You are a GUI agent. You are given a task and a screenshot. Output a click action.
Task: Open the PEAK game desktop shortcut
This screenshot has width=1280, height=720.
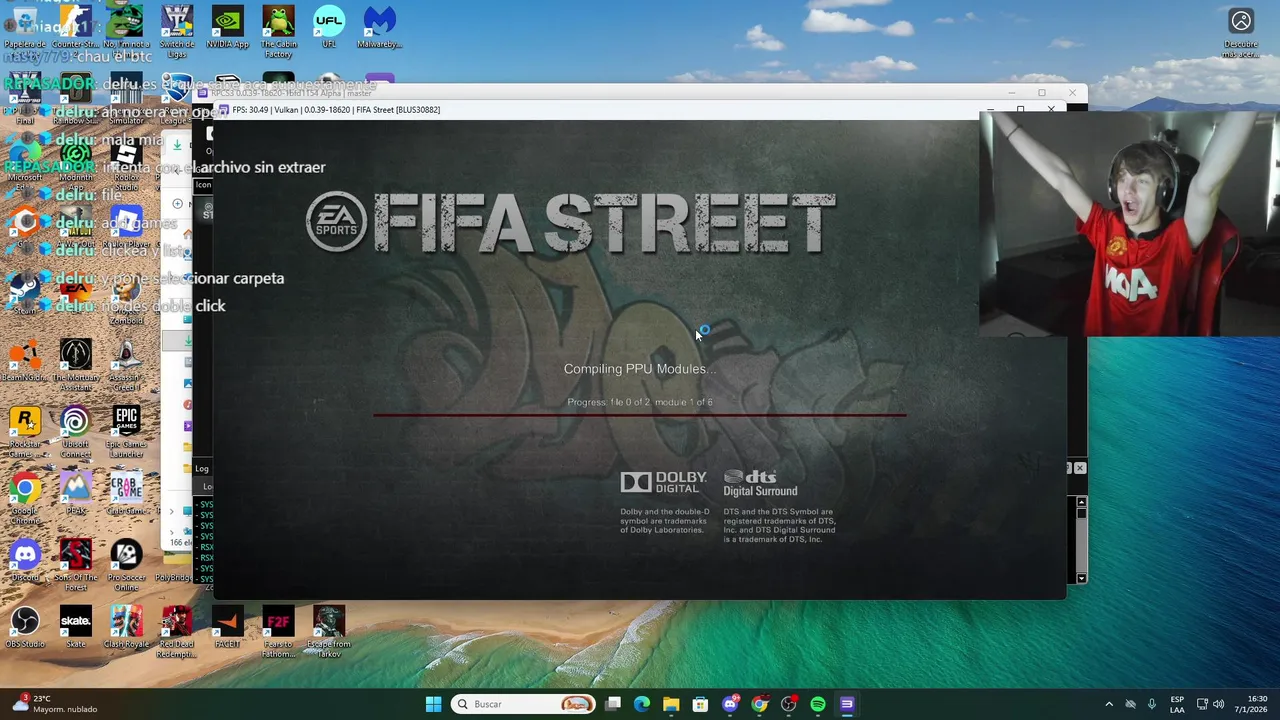(x=75, y=494)
